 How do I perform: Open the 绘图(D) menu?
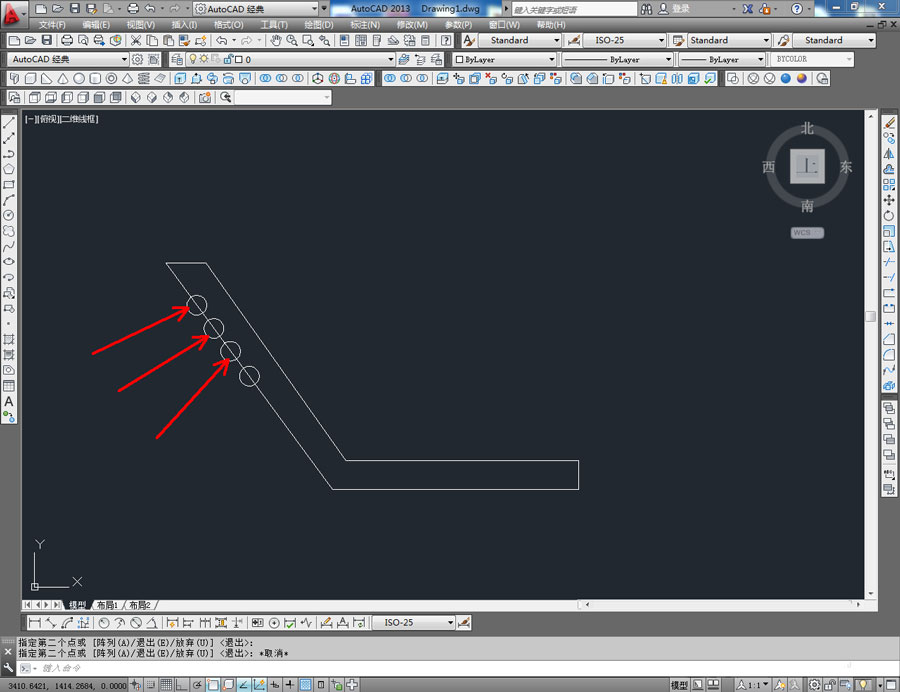click(x=319, y=25)
